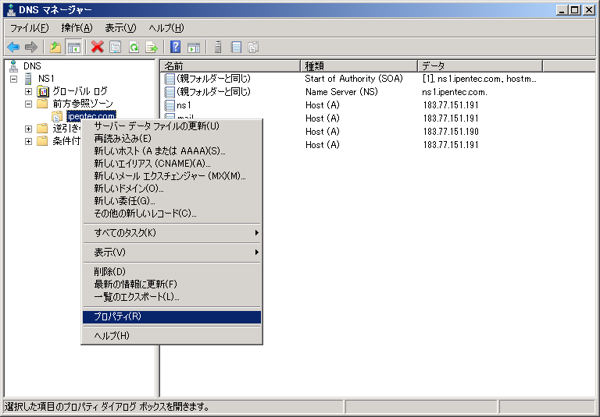Select the 183.77.151.190 data cell

tap(451, 132)
